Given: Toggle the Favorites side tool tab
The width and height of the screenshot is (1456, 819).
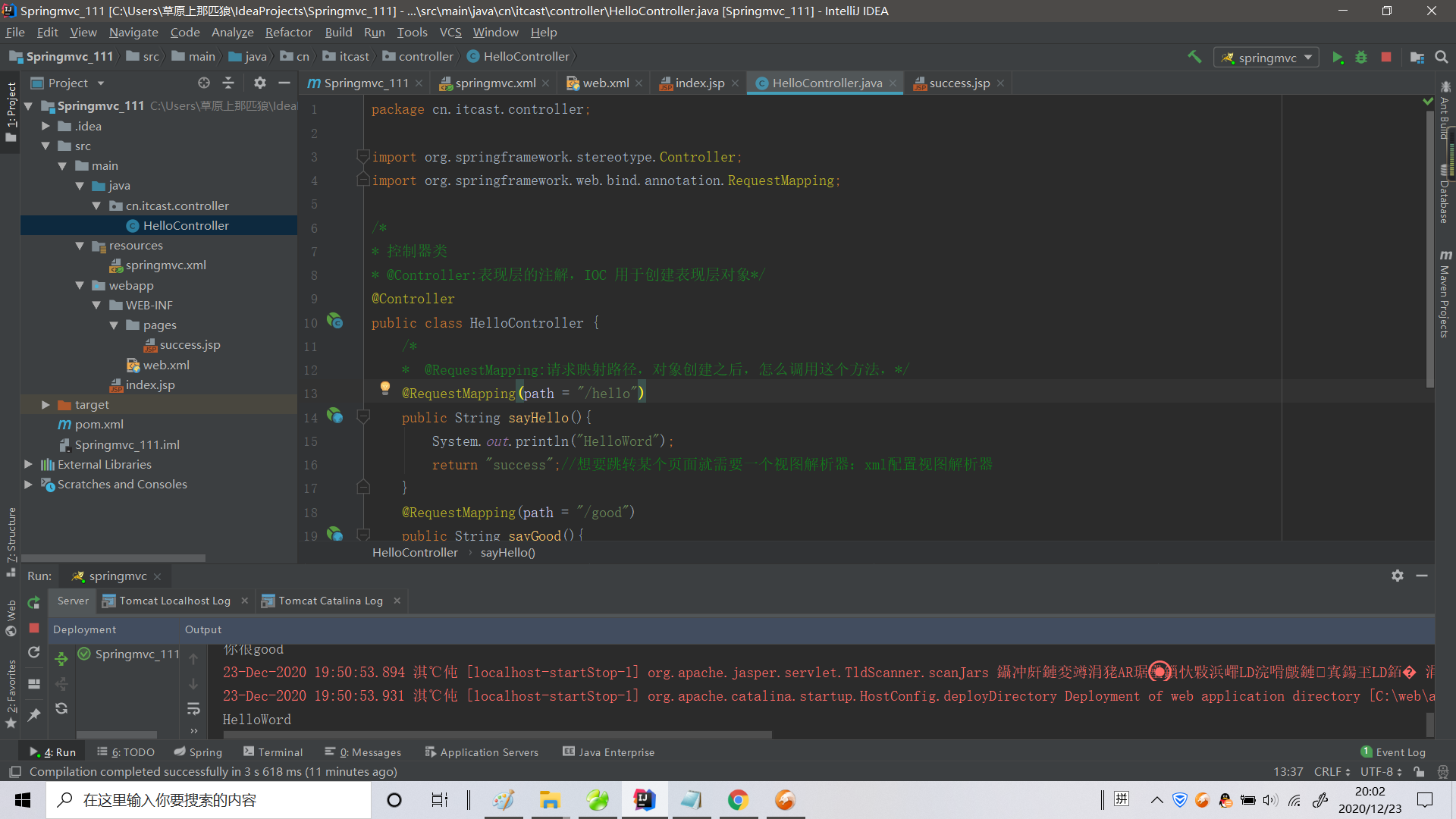Looking at the screenshot, I should pos(11,694).
